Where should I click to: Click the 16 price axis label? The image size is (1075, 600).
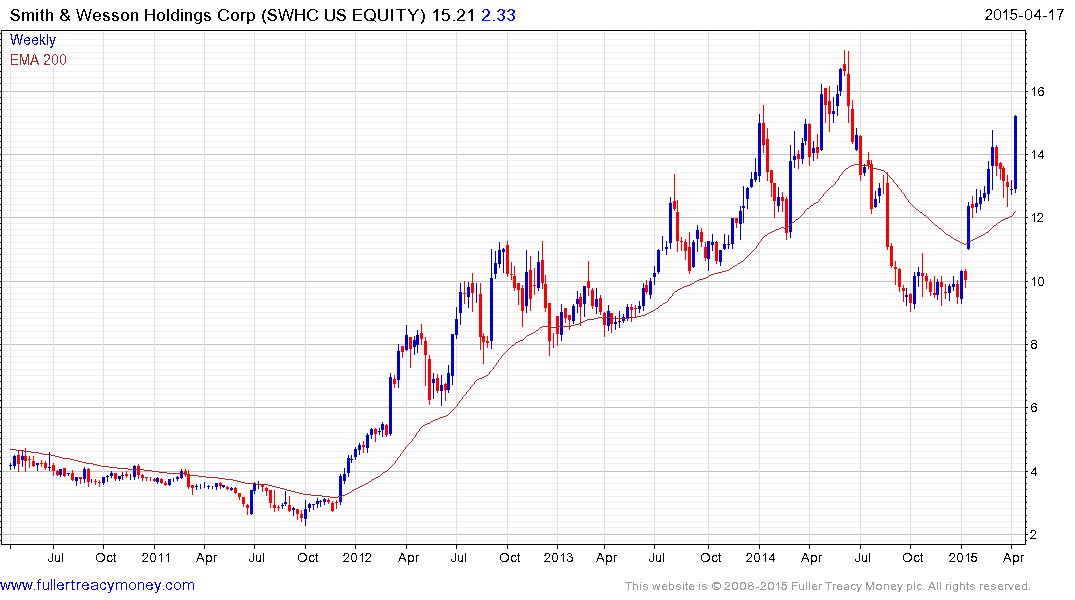1037,92
